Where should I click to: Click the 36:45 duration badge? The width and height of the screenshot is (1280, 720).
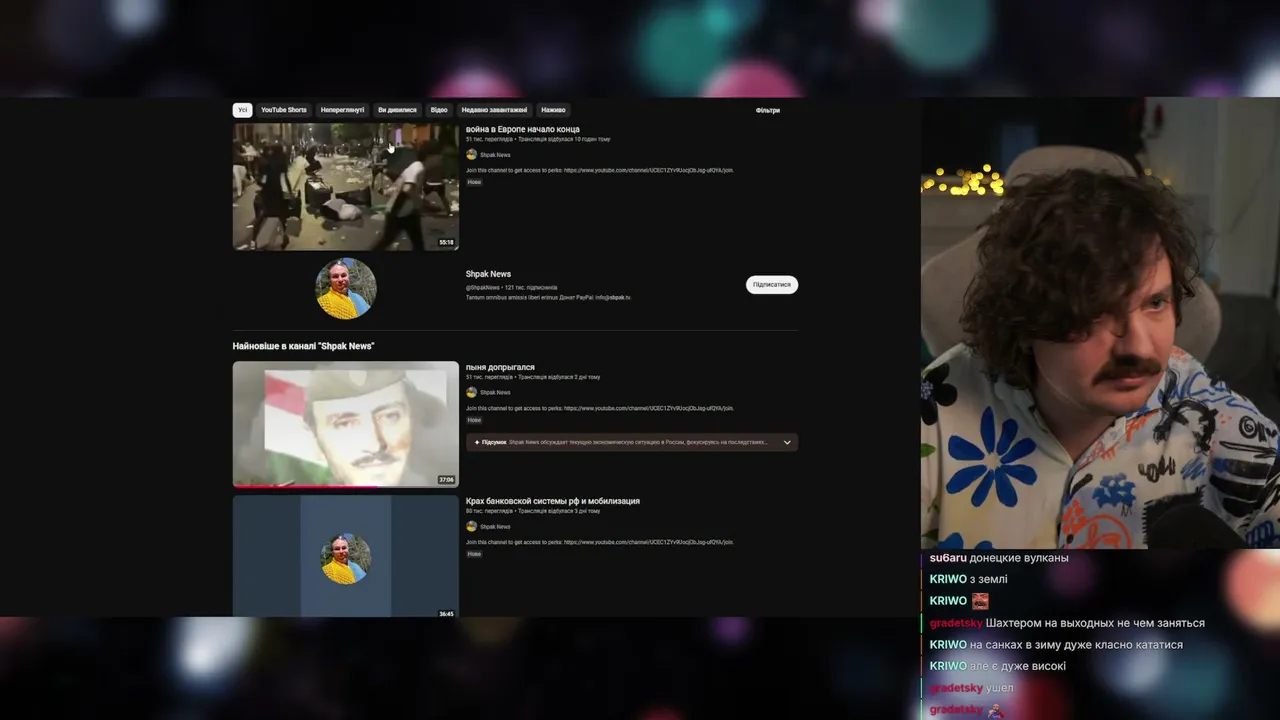tap(446, 613)
